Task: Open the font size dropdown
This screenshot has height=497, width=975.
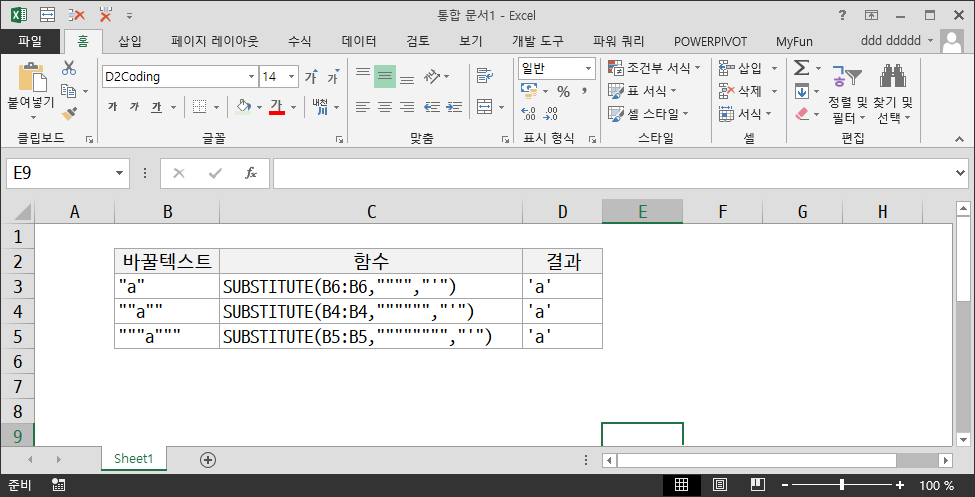Action: tap(292, 77)
